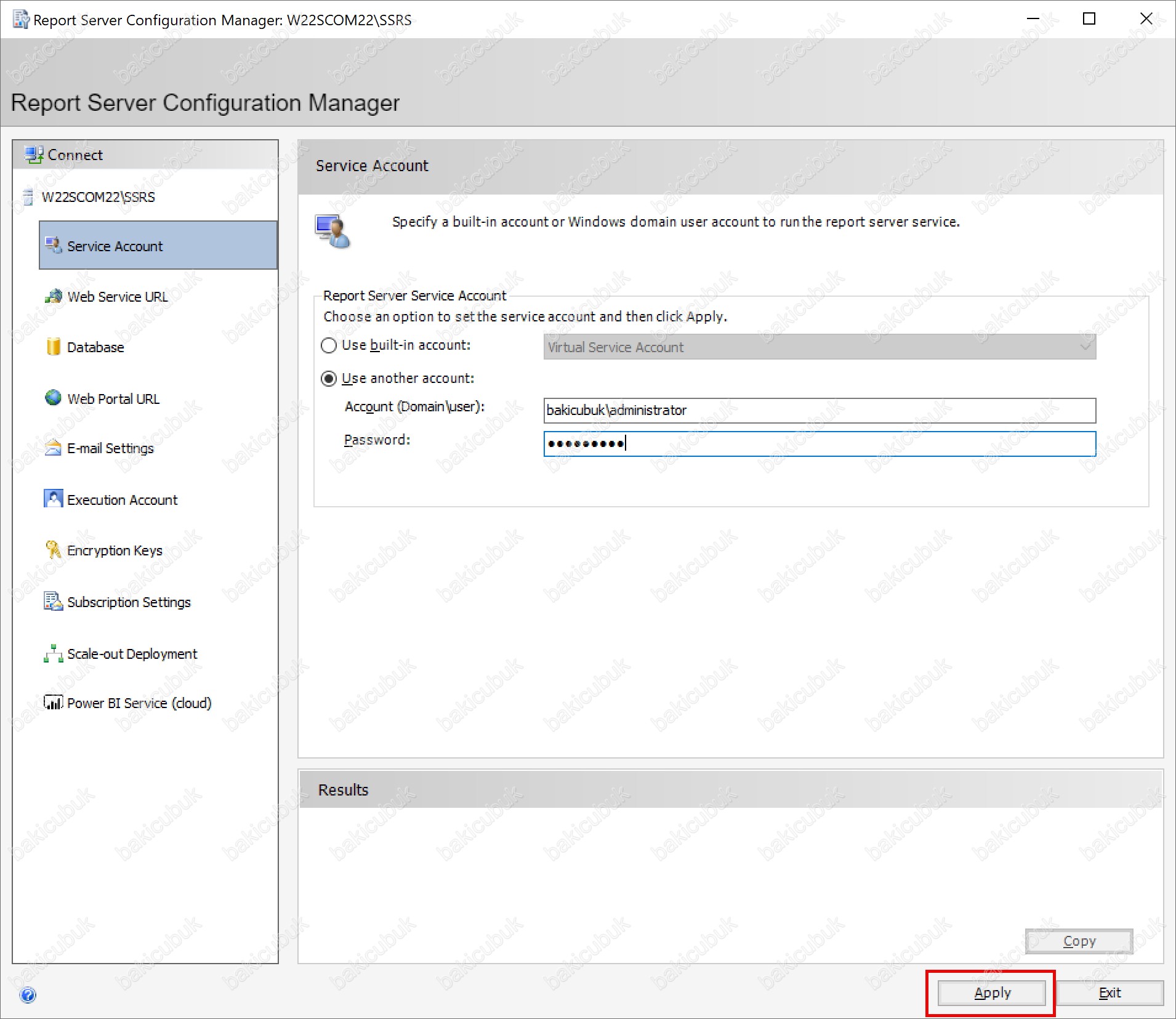Click the Results panel heading
Image resolution: width=1176 pixels, height=1019 pixels.
coord(343,790)
